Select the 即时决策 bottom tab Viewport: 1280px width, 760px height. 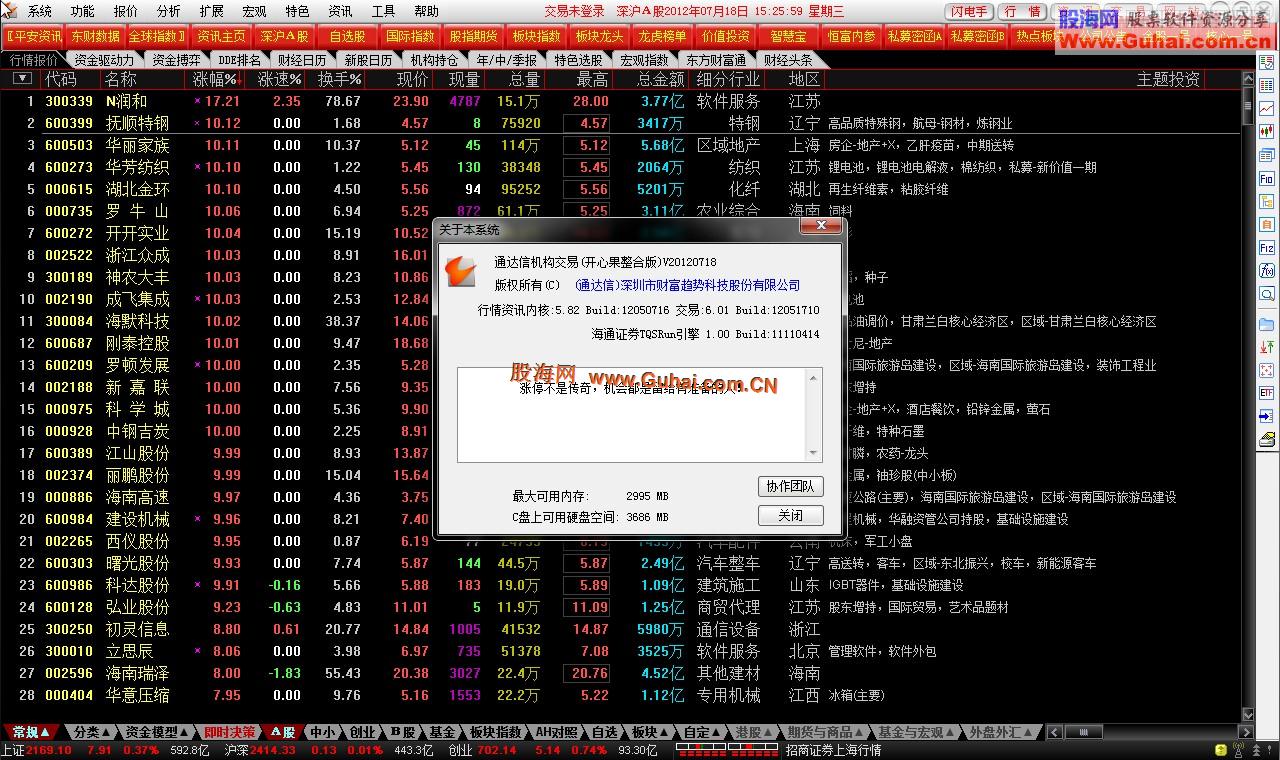coord(229,732)
